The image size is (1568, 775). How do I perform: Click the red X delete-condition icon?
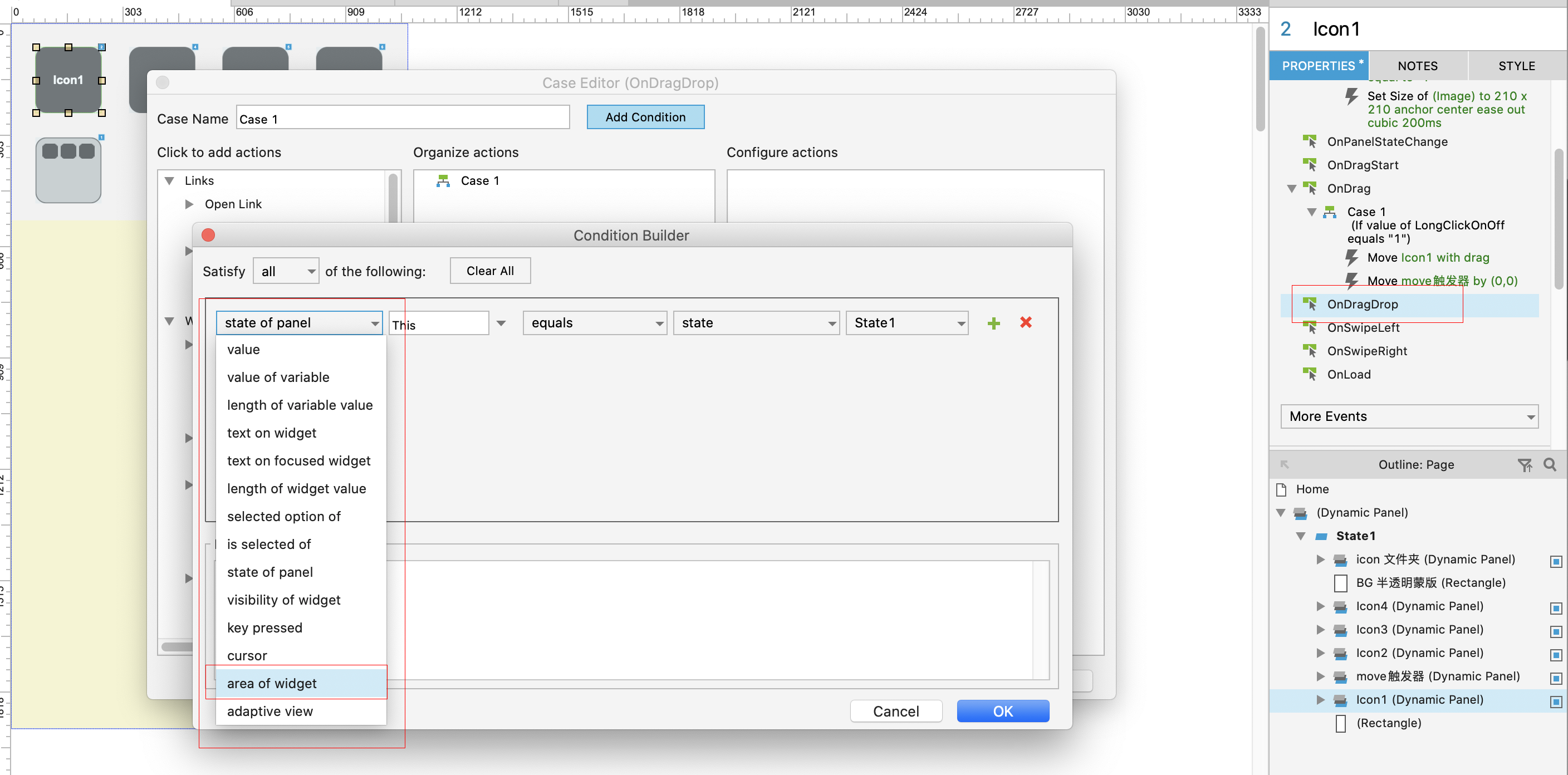[x=1026, y=323]
